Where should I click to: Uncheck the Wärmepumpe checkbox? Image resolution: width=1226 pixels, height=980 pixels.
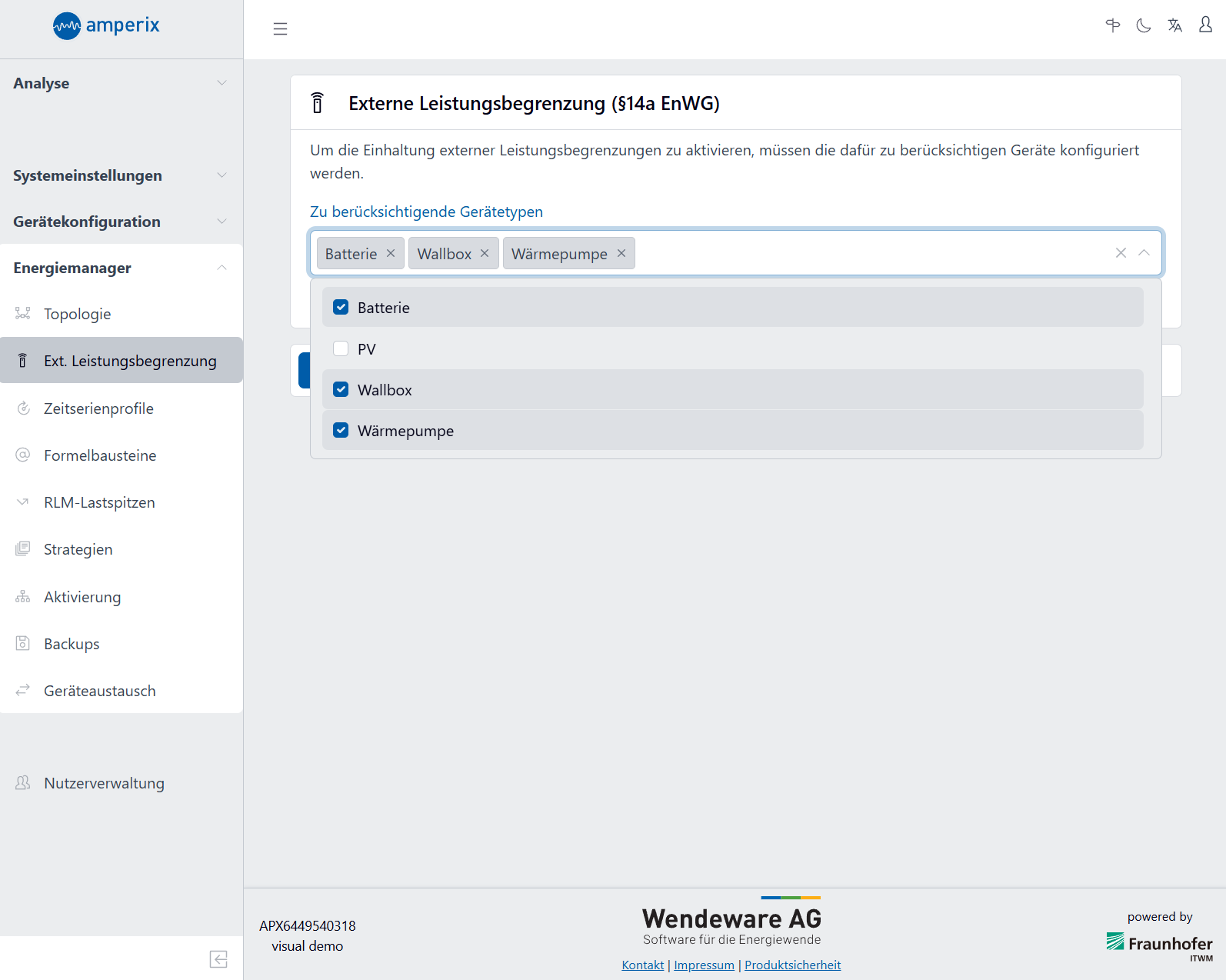(x=341, y=431)
